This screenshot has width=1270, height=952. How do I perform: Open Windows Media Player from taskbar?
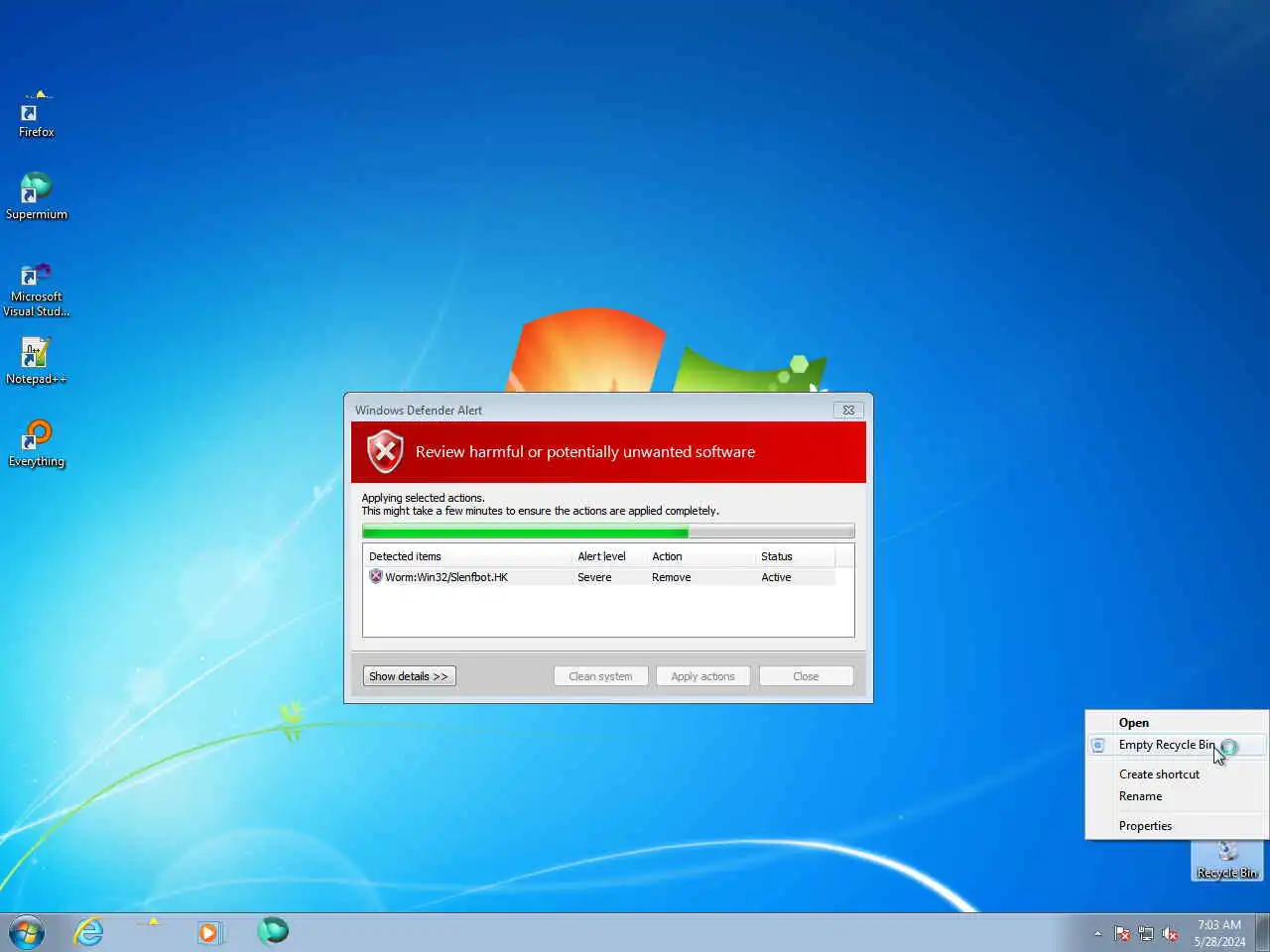(x=210, y=932)
